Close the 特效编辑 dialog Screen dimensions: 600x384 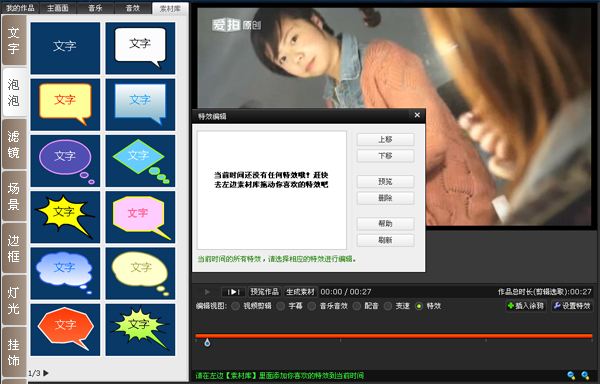(x=417, y=115)
